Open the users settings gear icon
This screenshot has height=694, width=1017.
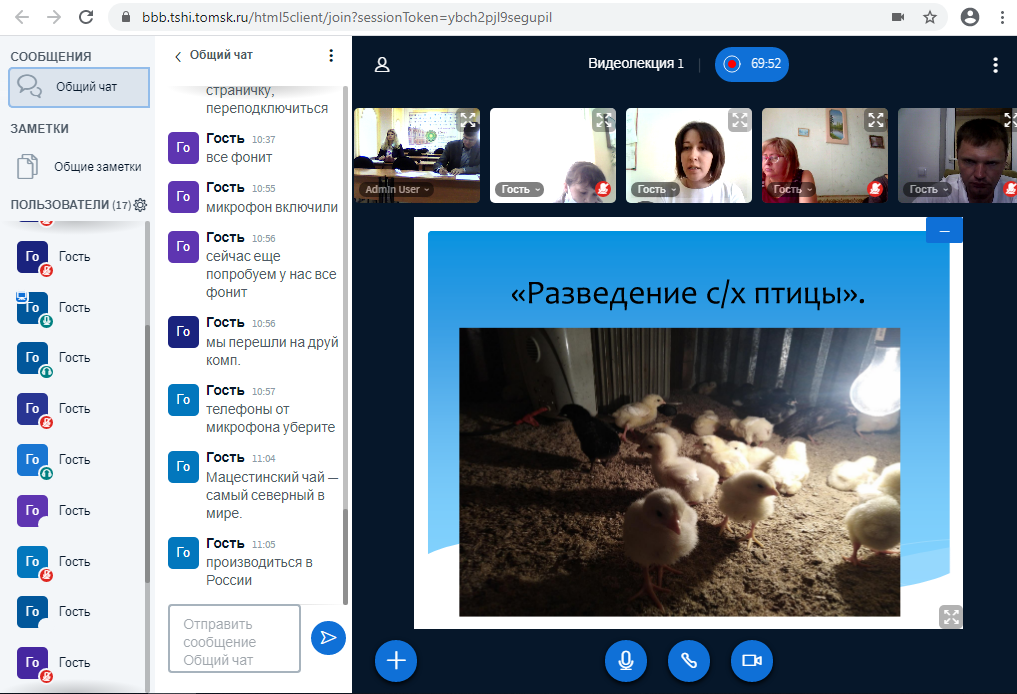point(140,205)
